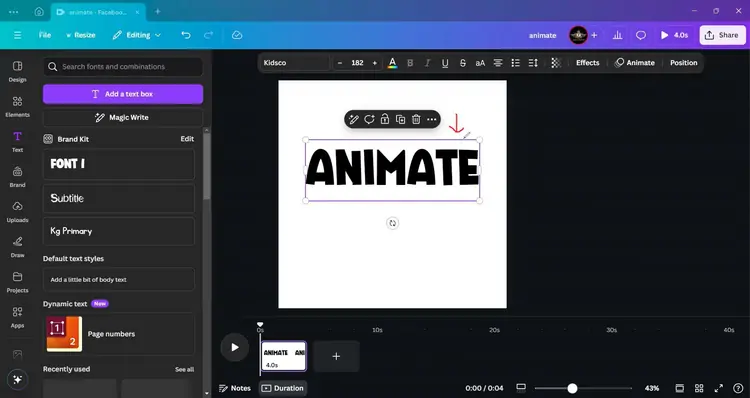Image resolution: width=750 pixels, height=398 pixels.
Task: Open the Kidsco font family dropdown
Action: pyautogui.click(x=295, y=63)
